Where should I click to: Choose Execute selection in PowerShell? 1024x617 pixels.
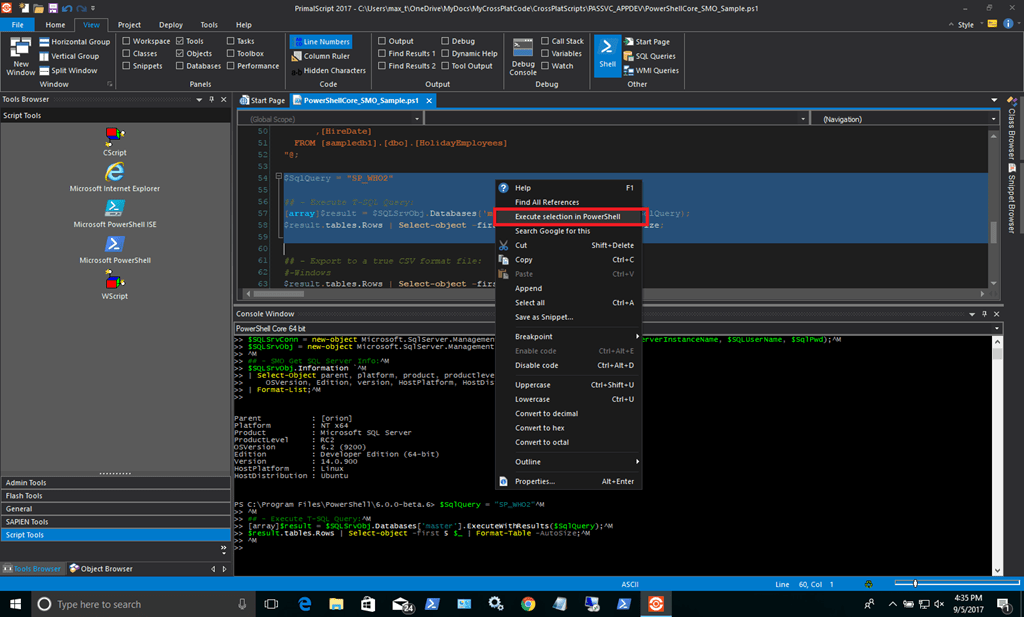click(567, 216)
